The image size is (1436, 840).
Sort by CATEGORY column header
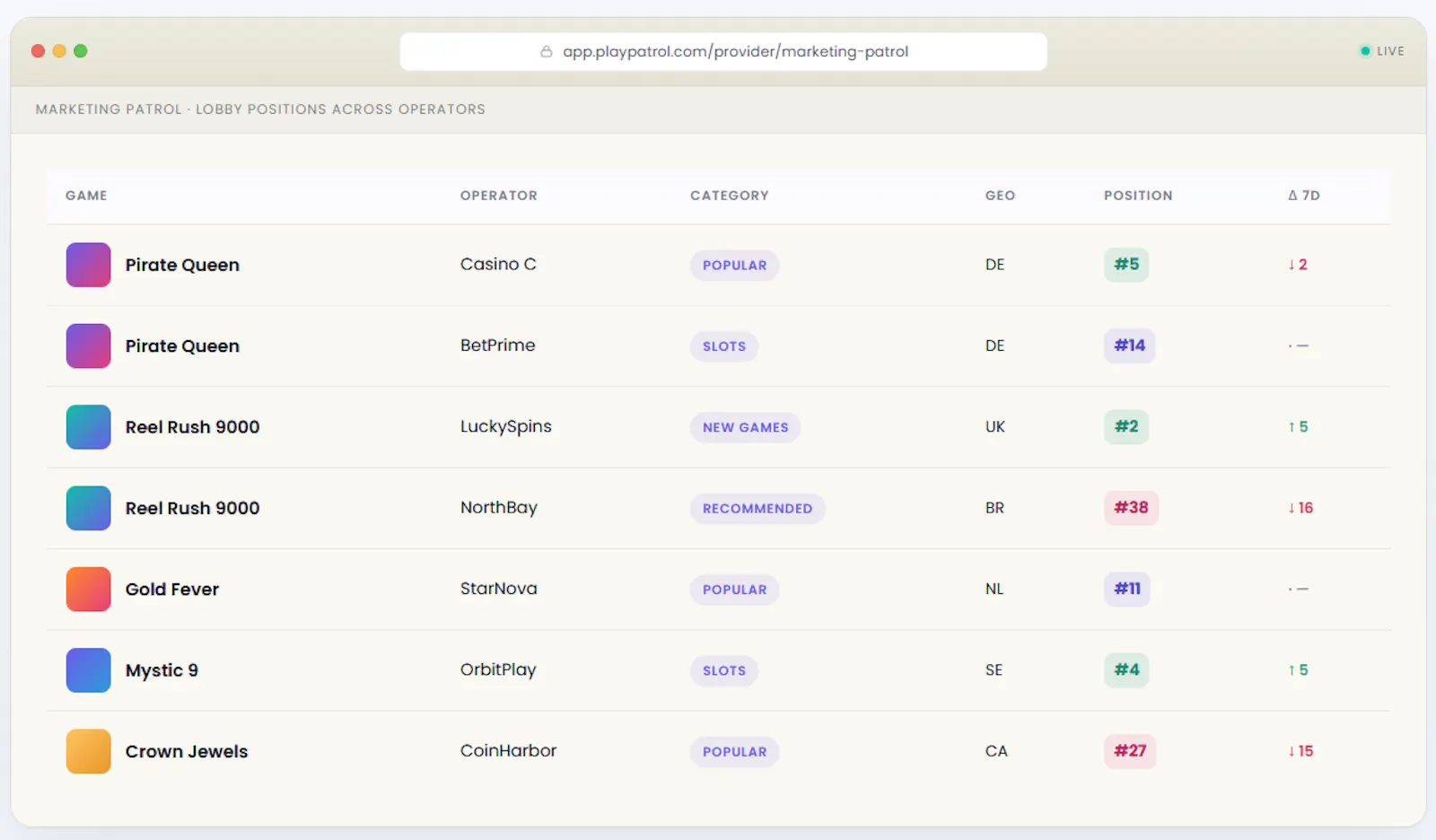click(x=730, y=196)
